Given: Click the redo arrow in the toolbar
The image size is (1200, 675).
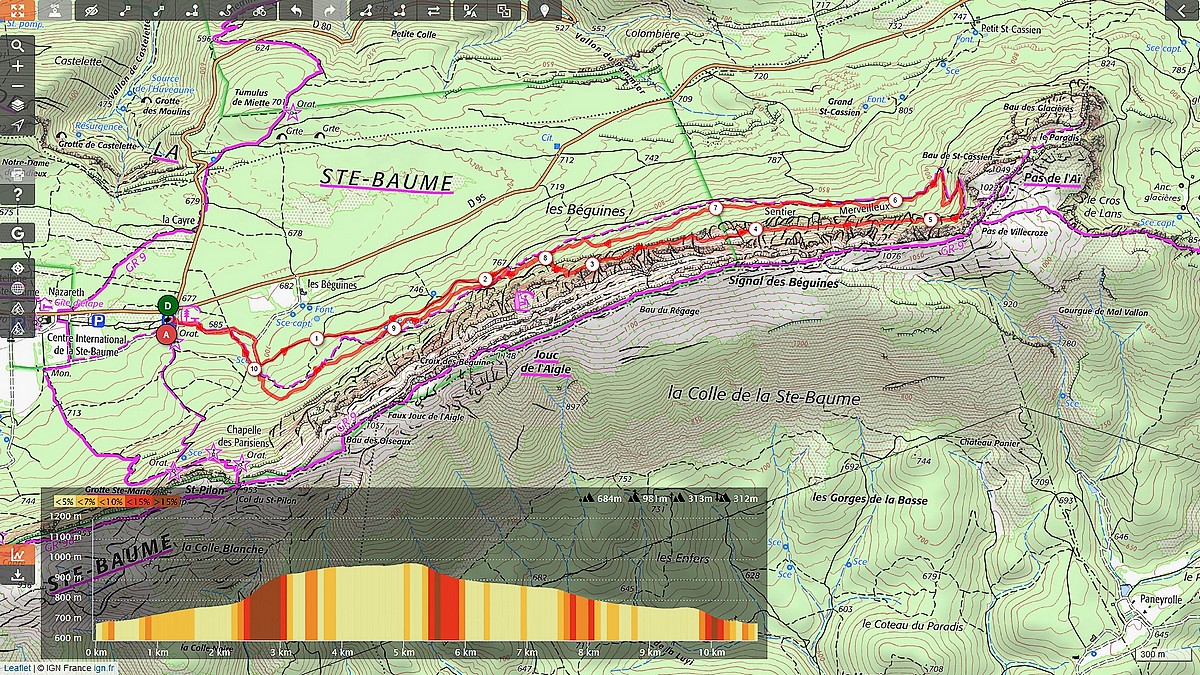Looking at the screenshot, I should pos(329,10).
